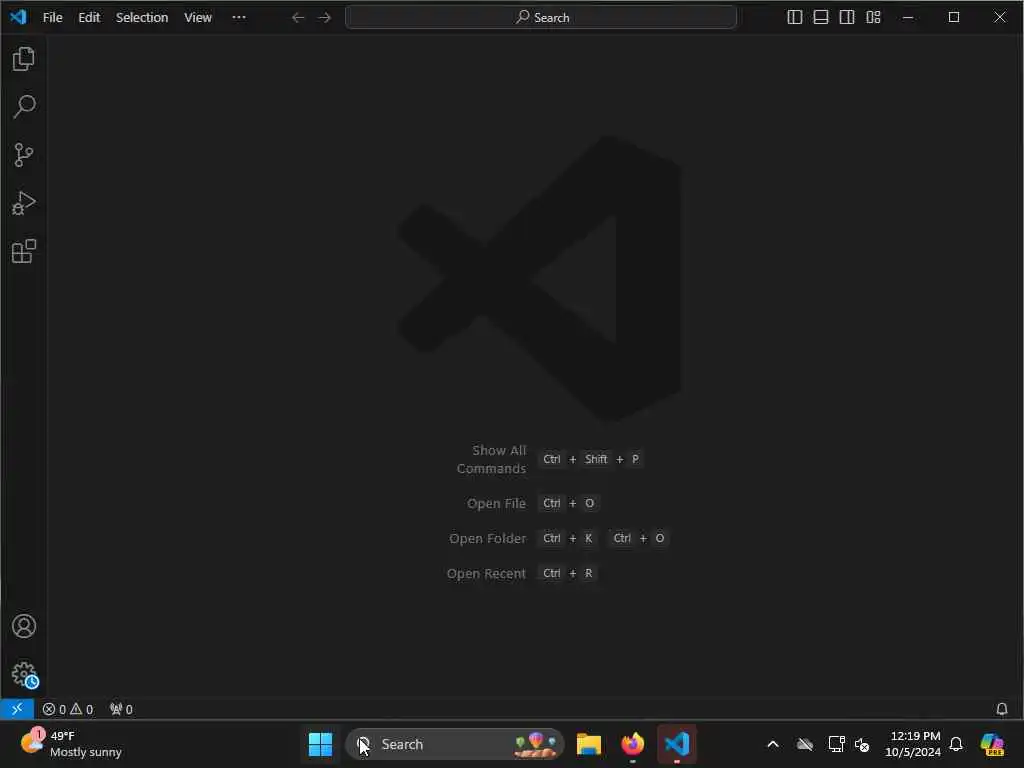1024x768 pixels.
Task: Open the weather widget showing 49°F
Action: (x=72, y=744)
